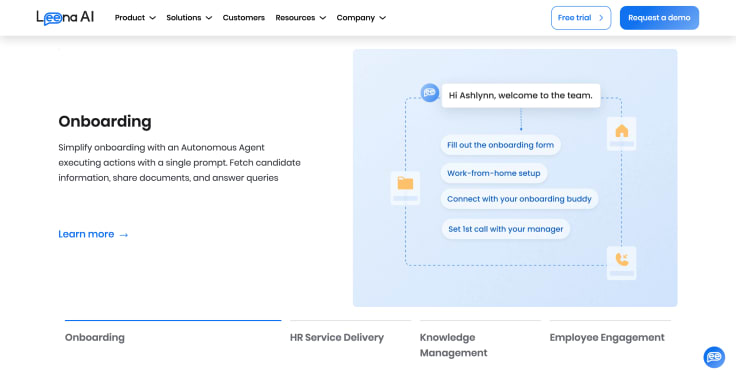The width and height of the screenshot is (736, 379).
Task: Click Connect with your onboarding buddy chip
Action: coord(520,199)
